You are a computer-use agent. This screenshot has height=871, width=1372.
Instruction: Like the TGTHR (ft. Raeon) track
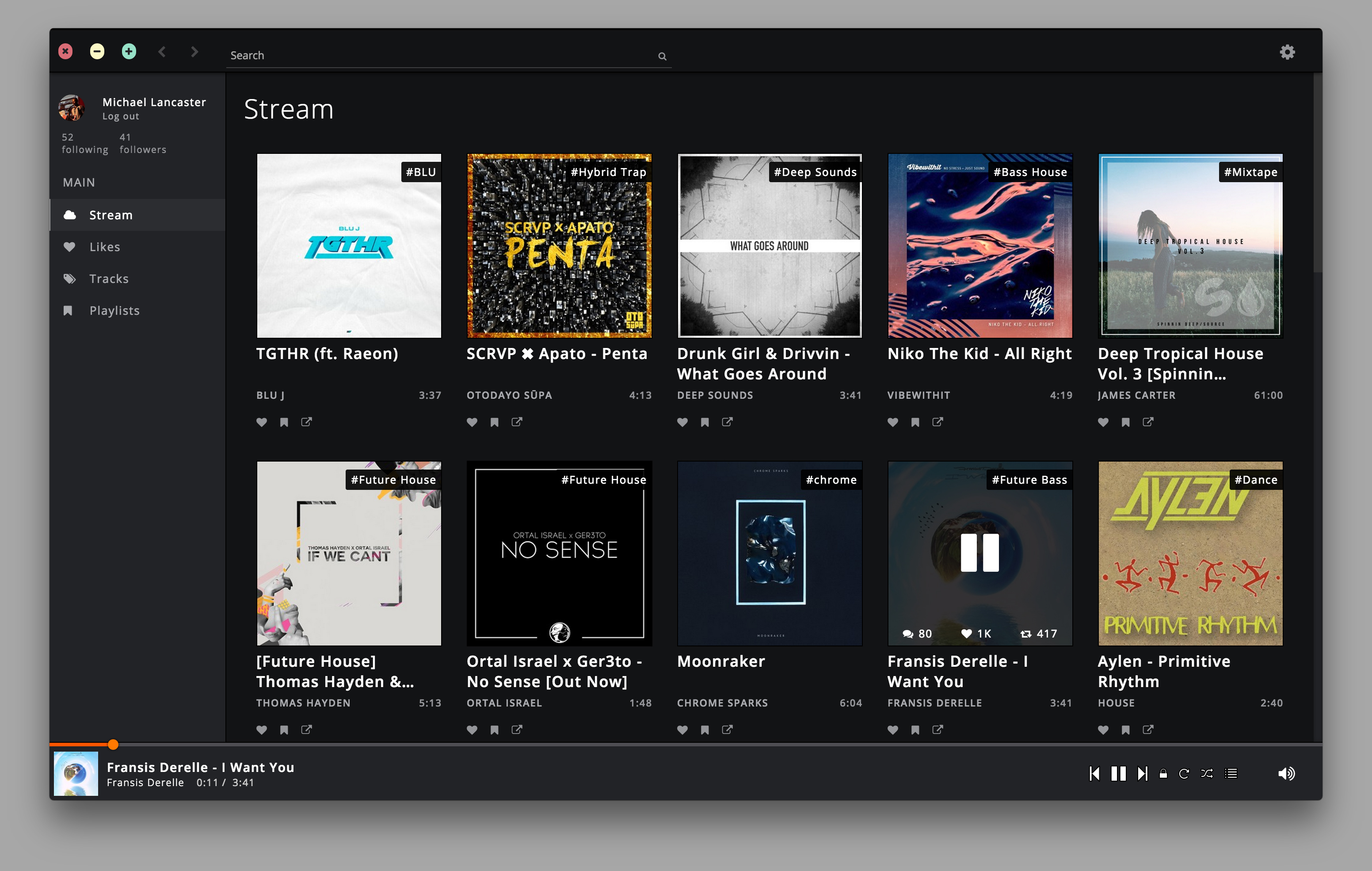[x=262, y=422]
